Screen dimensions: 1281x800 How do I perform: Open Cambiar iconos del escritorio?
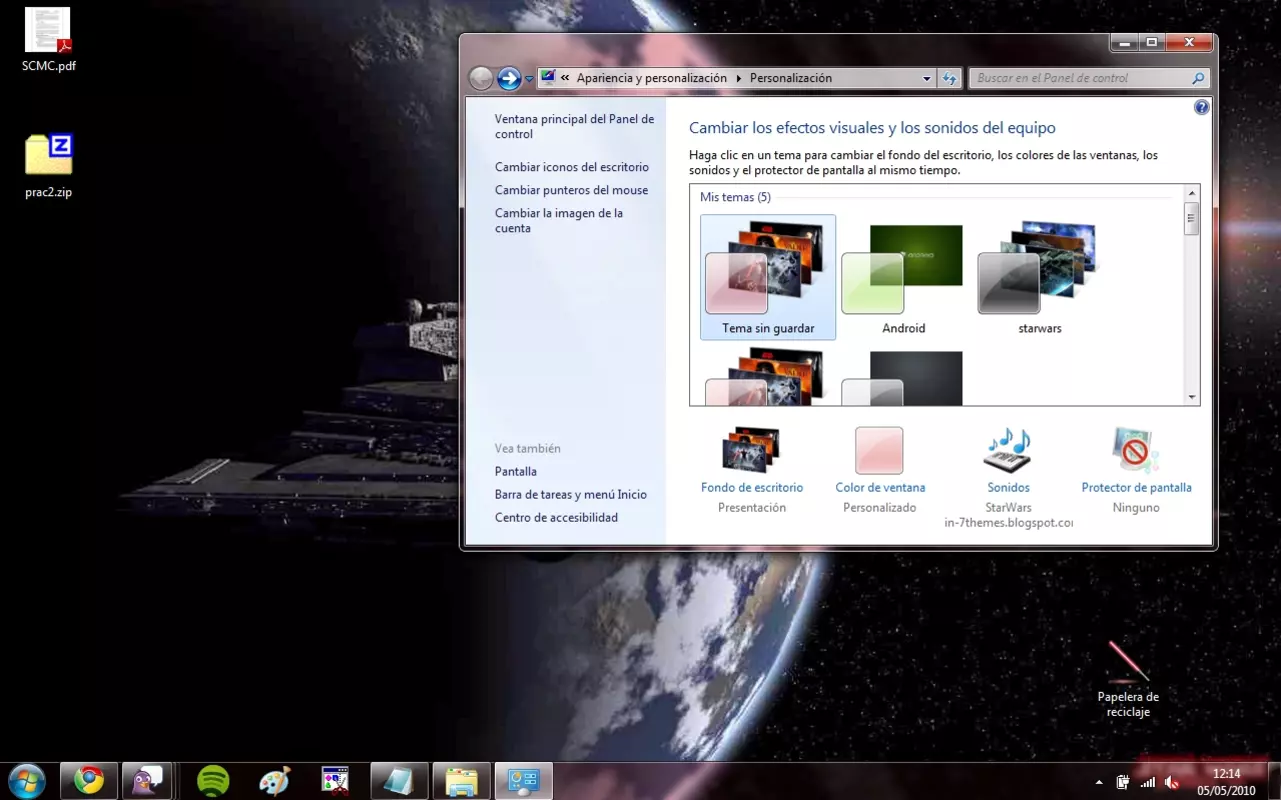pos(572,167)
